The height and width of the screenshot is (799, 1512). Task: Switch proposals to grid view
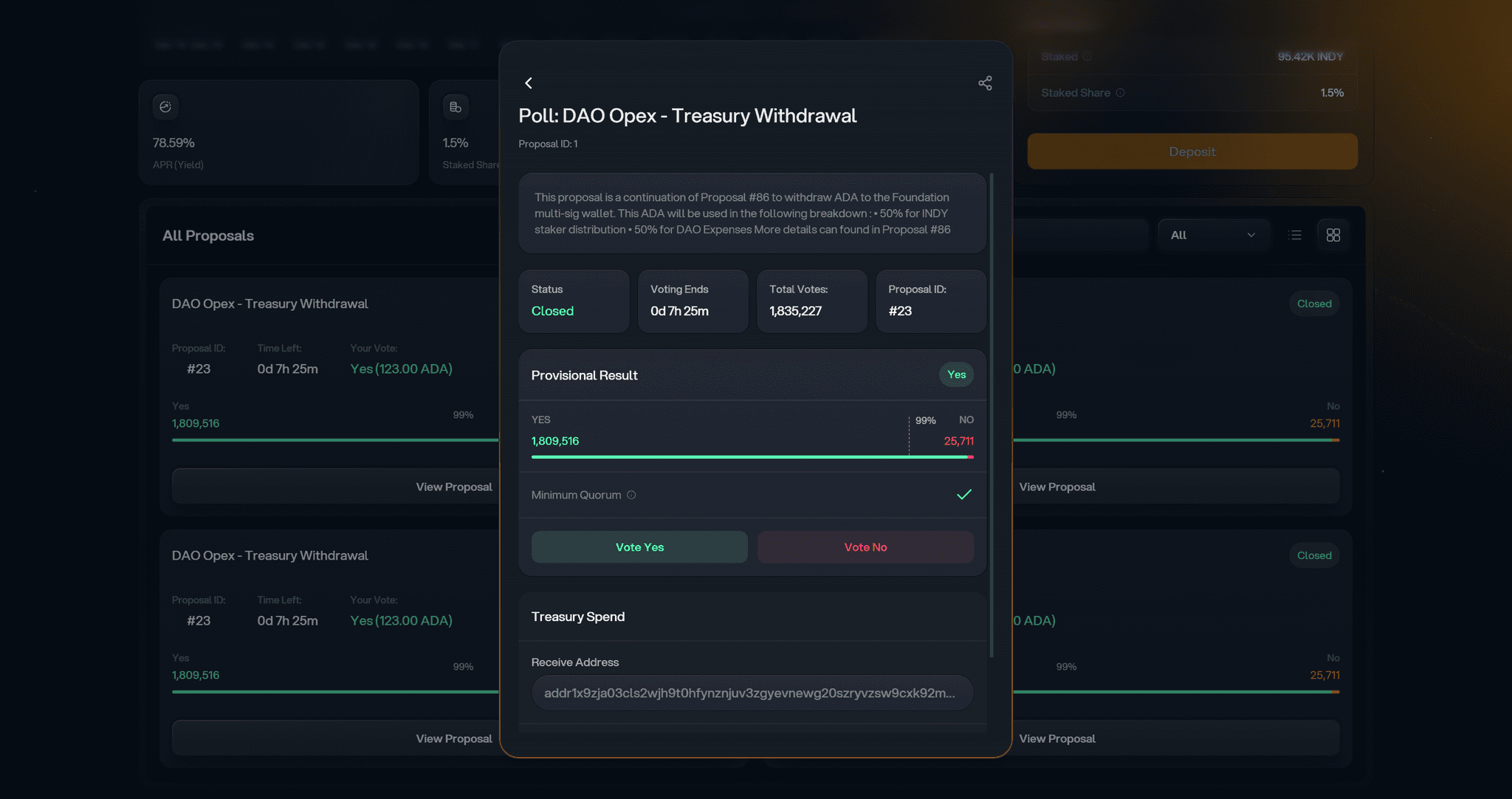coord(1333,235)
